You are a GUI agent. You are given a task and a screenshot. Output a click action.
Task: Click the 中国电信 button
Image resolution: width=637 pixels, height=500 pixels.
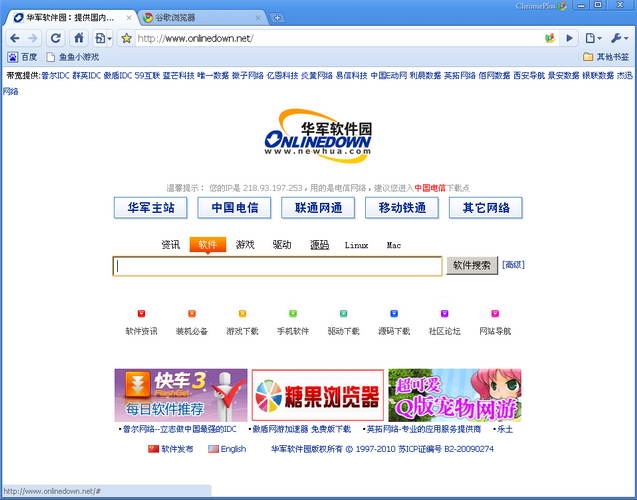[x=234, y=208]
